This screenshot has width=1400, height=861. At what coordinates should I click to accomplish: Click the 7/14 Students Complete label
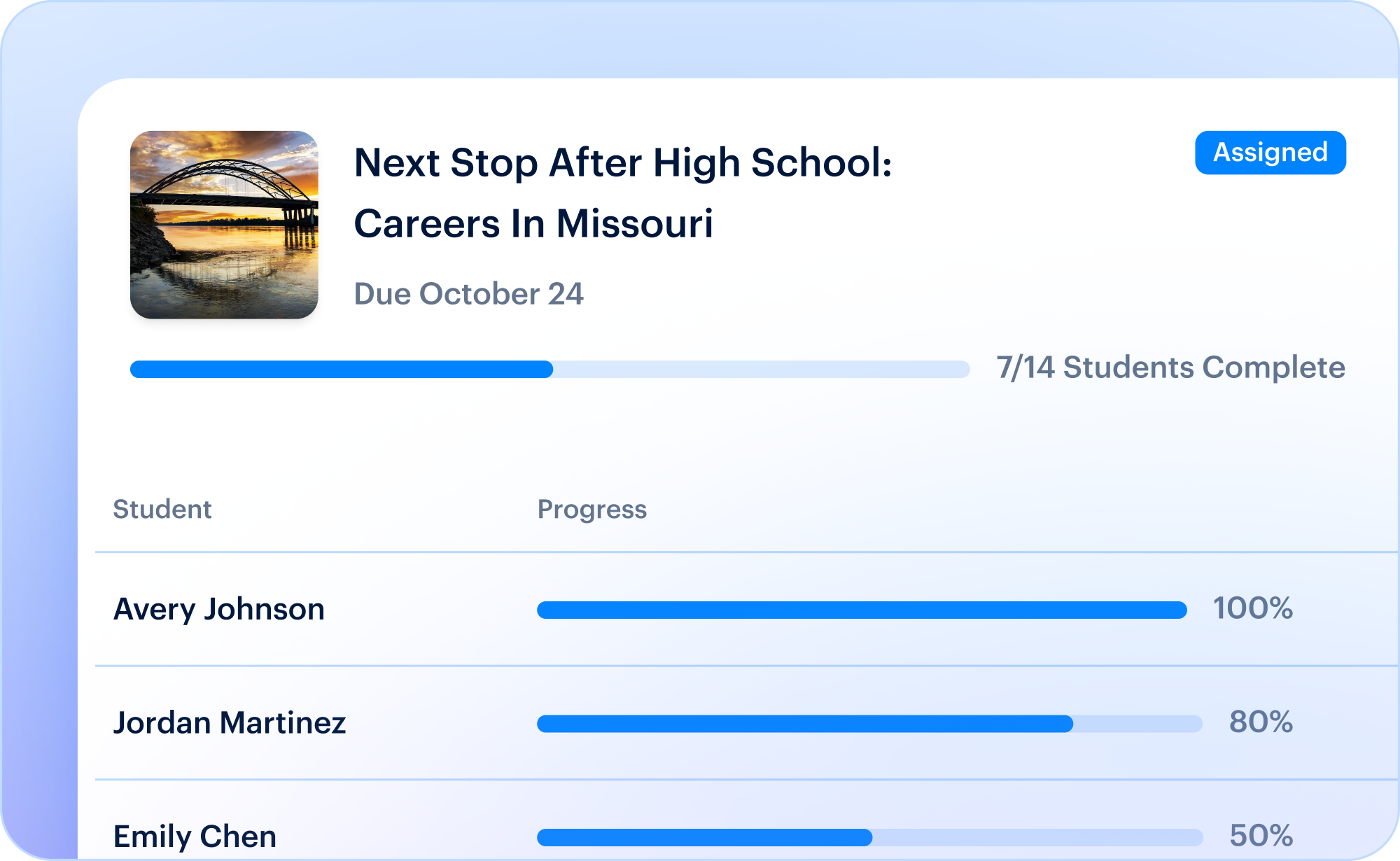1170,368
